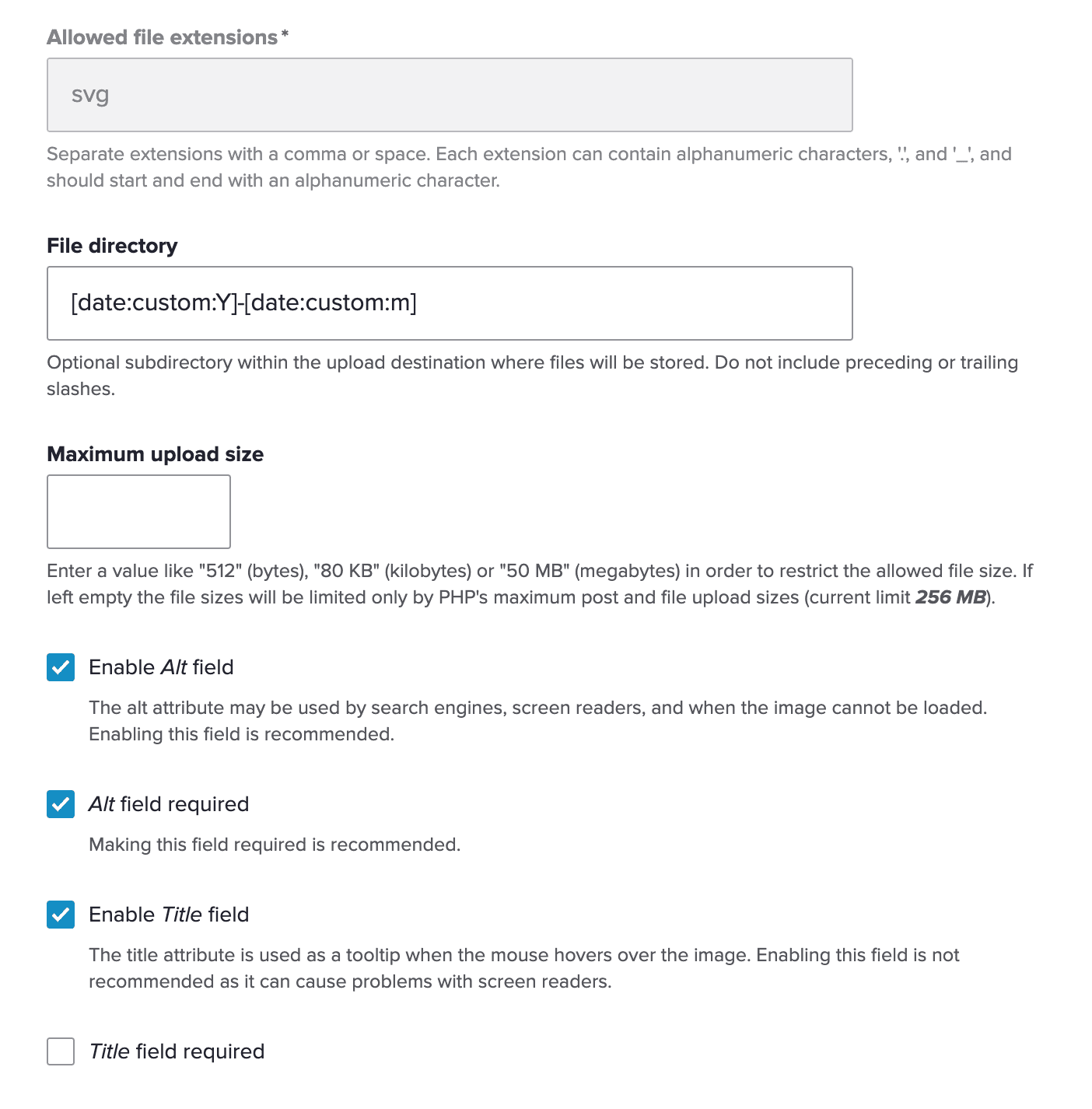Click the 'Enable Alt field' label text

coord(161,667)
